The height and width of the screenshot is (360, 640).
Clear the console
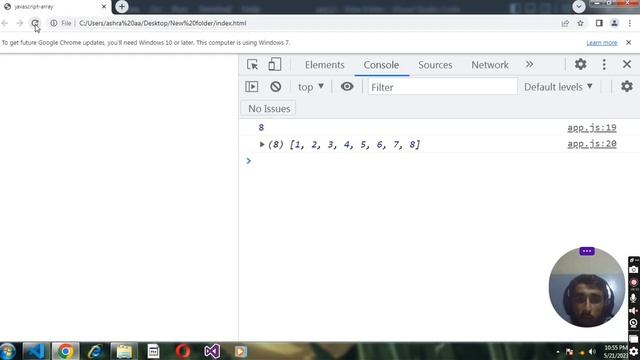coord(276,87)
